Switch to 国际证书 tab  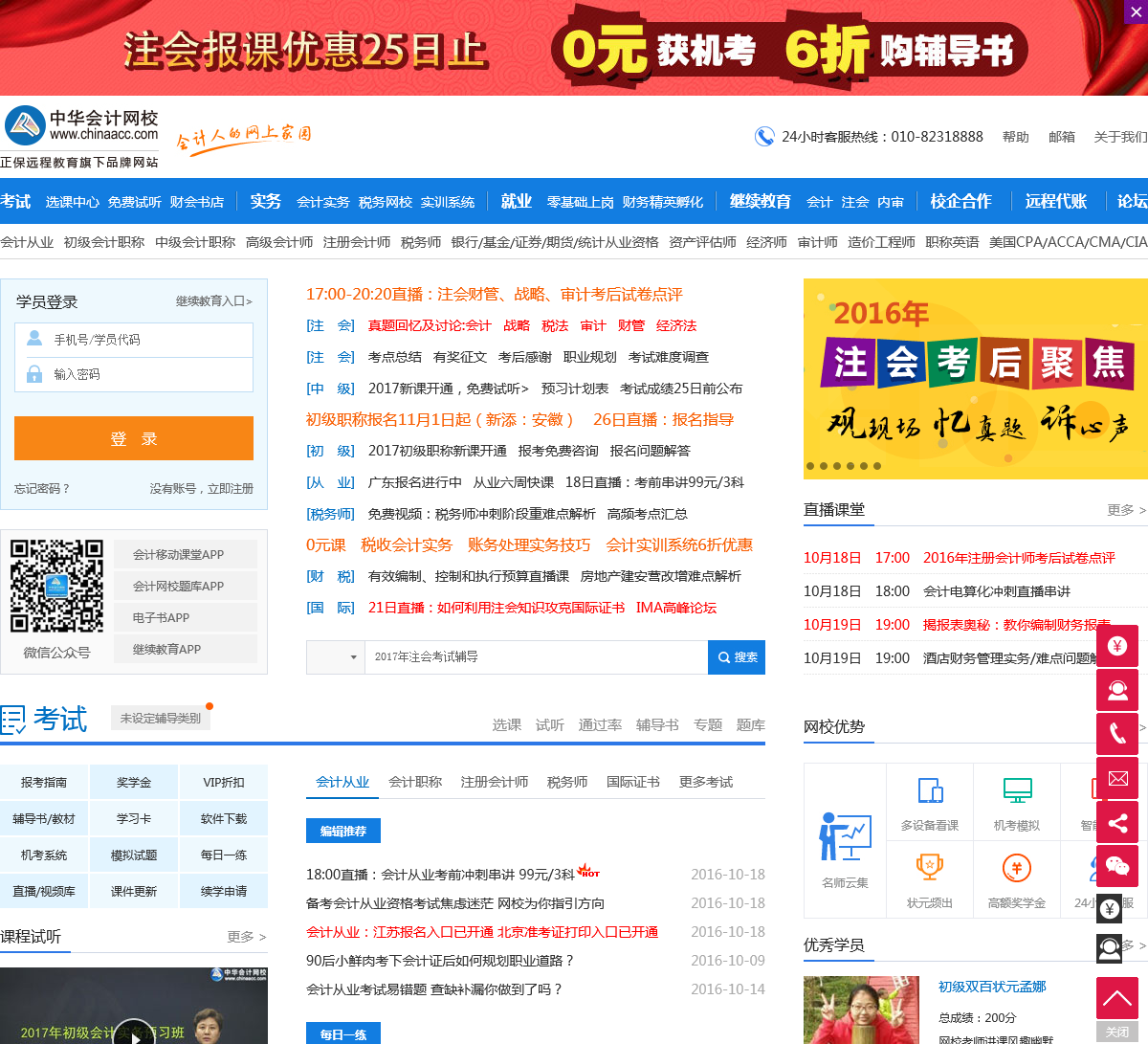coord(633,782)
